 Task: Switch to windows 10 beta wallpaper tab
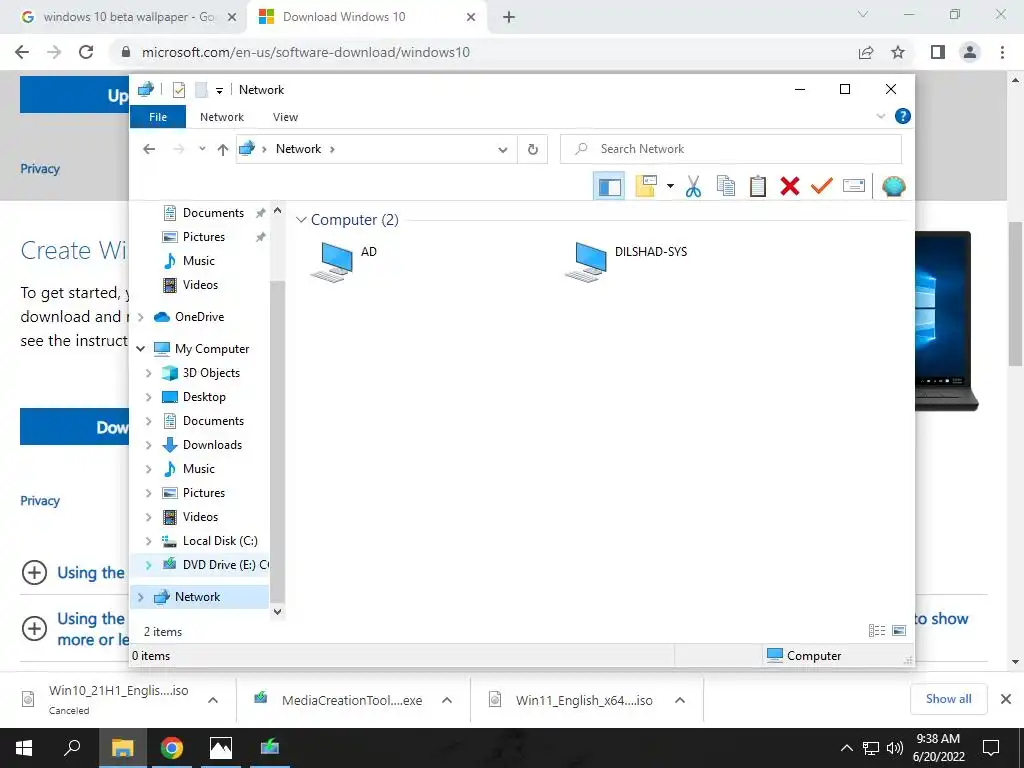point(129,17)
